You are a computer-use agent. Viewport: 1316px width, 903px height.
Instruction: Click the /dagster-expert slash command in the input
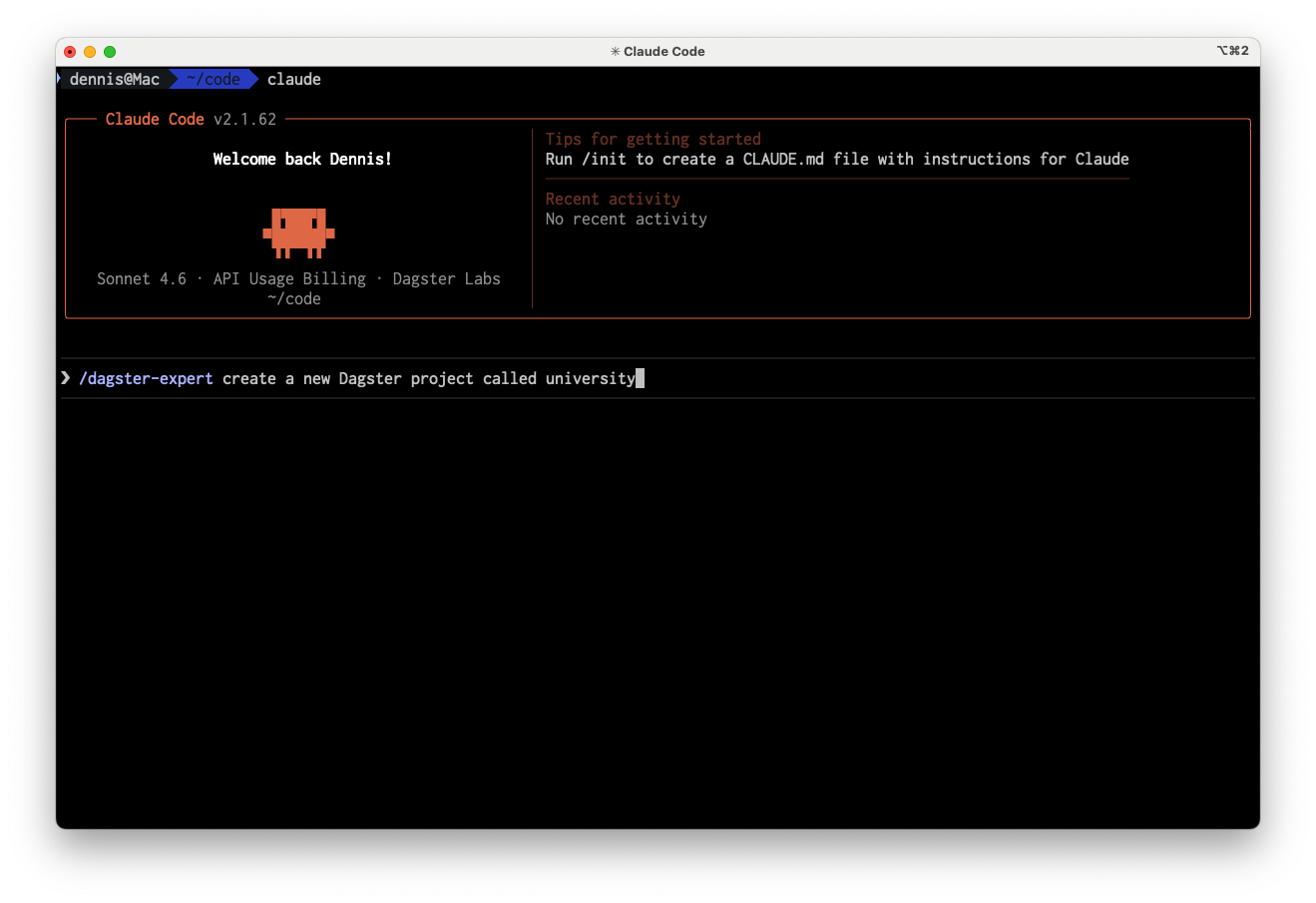click(146, 378)
